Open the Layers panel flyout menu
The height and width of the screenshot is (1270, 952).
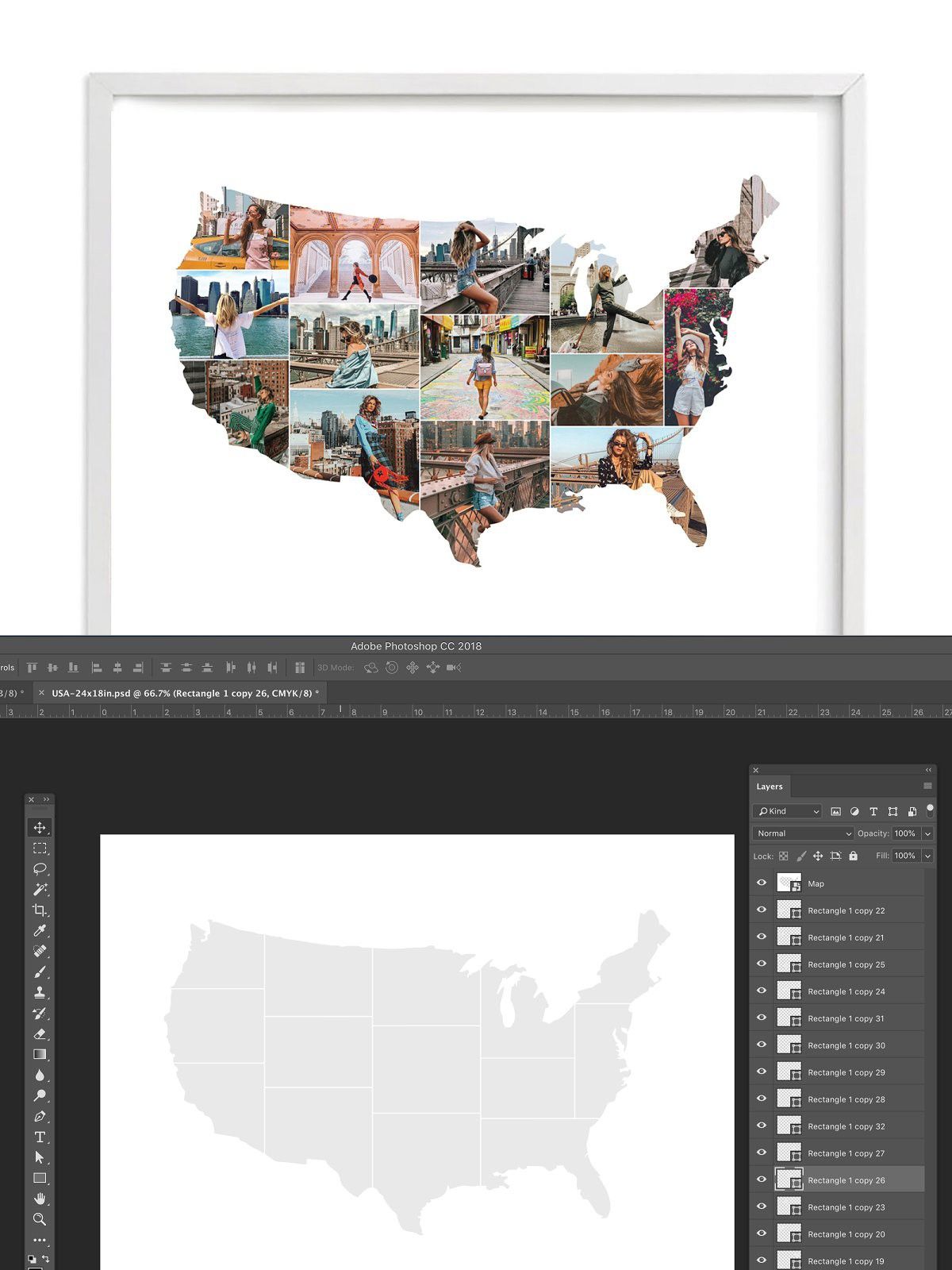927,786
